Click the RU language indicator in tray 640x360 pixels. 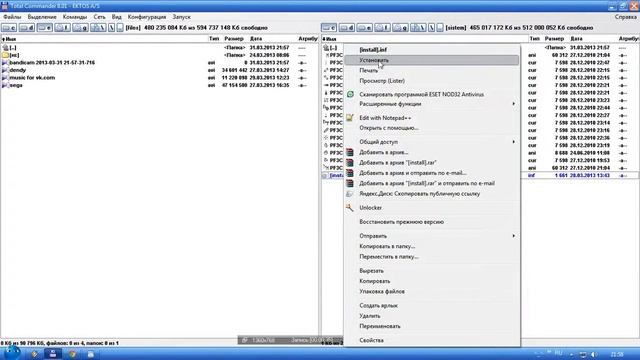click(558, 353)
